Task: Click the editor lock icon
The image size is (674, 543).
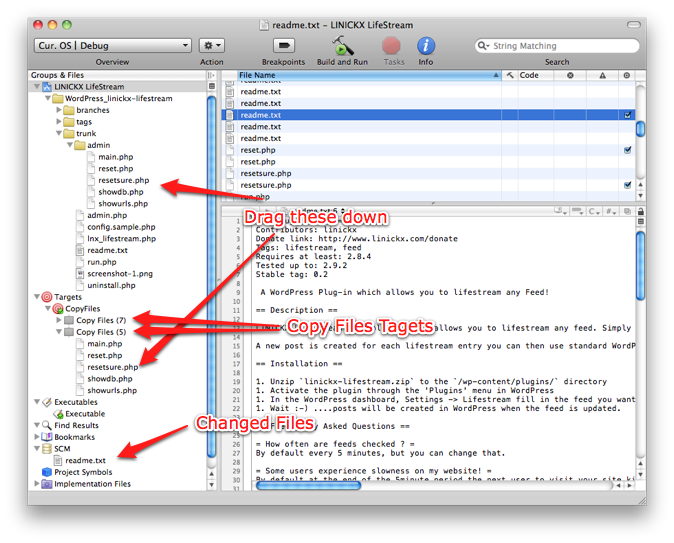Action: [640, 211]
